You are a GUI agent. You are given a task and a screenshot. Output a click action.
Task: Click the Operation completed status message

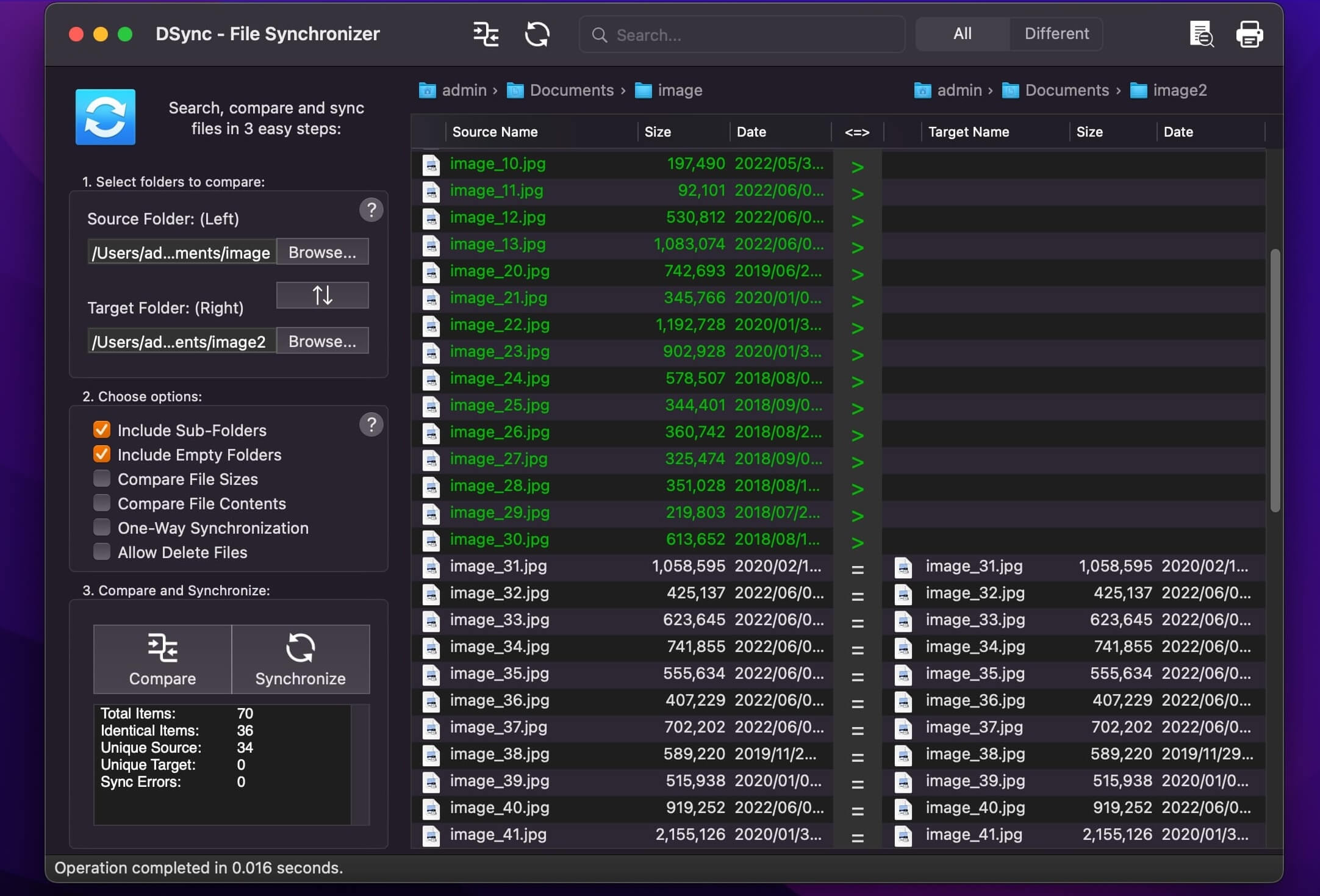tap(199, 868)
